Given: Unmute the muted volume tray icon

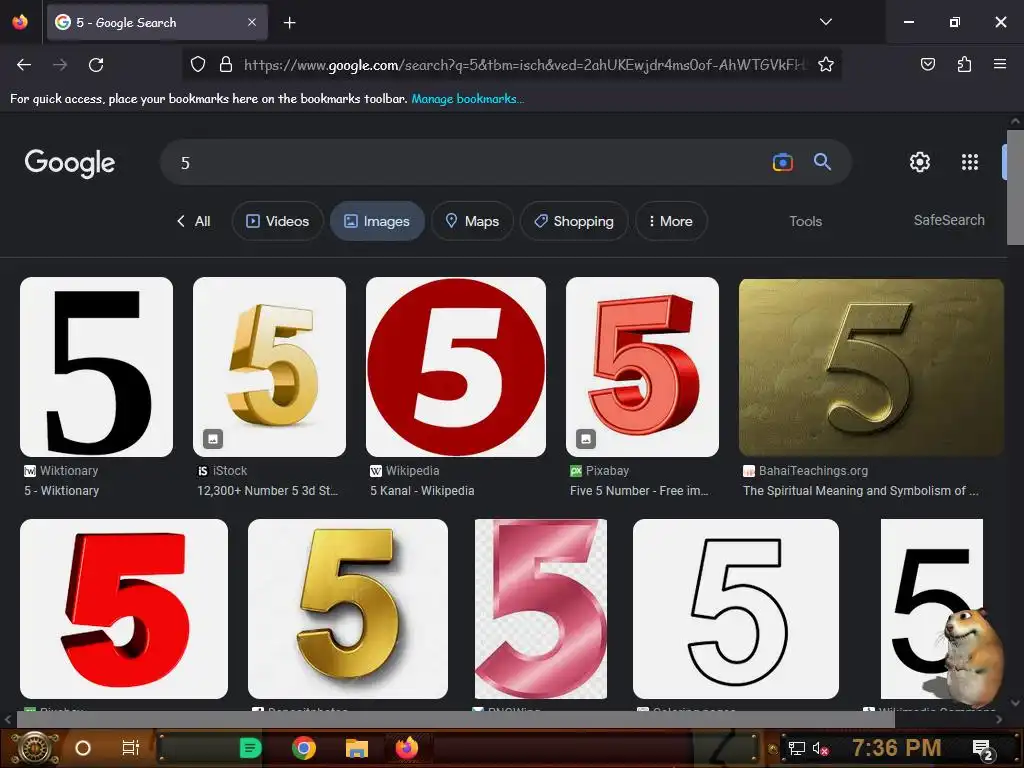Looking at the screenshot, I should 820,748.
